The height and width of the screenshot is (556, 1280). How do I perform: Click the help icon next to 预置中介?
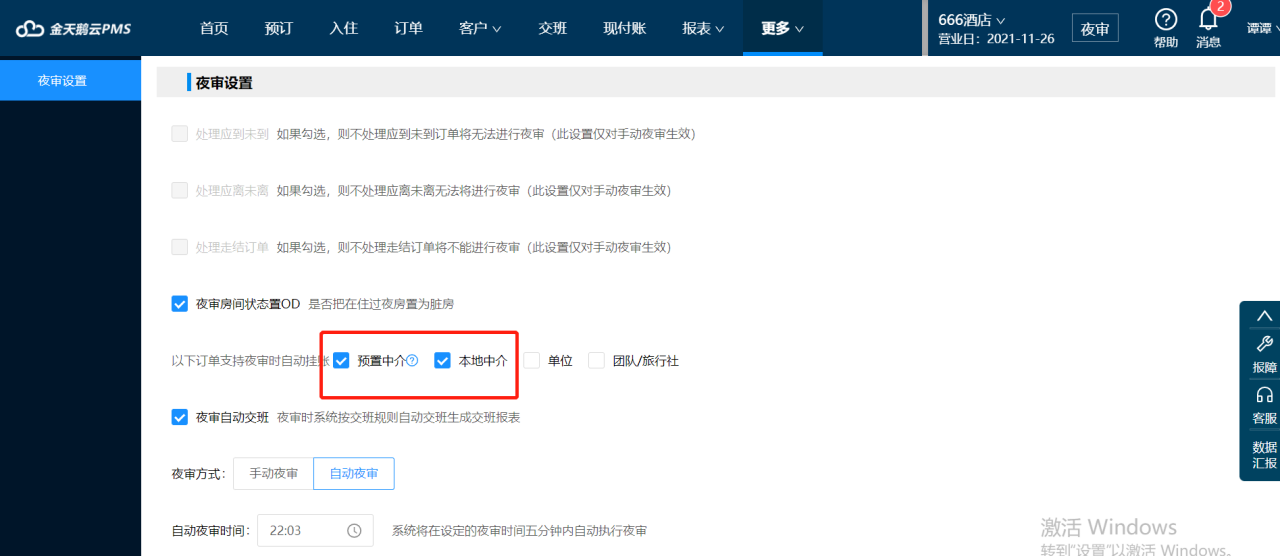tap(412, 360)
